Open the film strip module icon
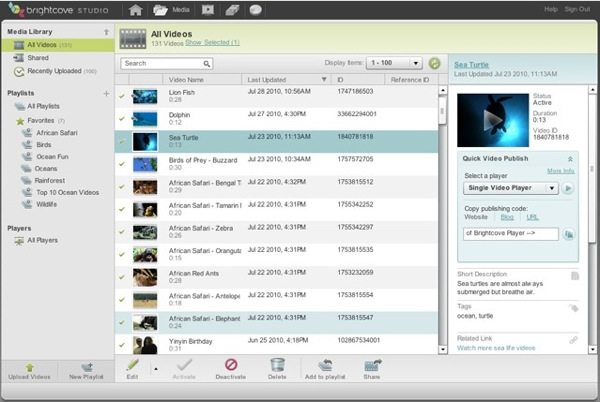Screen dimensions: 600x402 point(208,10)
